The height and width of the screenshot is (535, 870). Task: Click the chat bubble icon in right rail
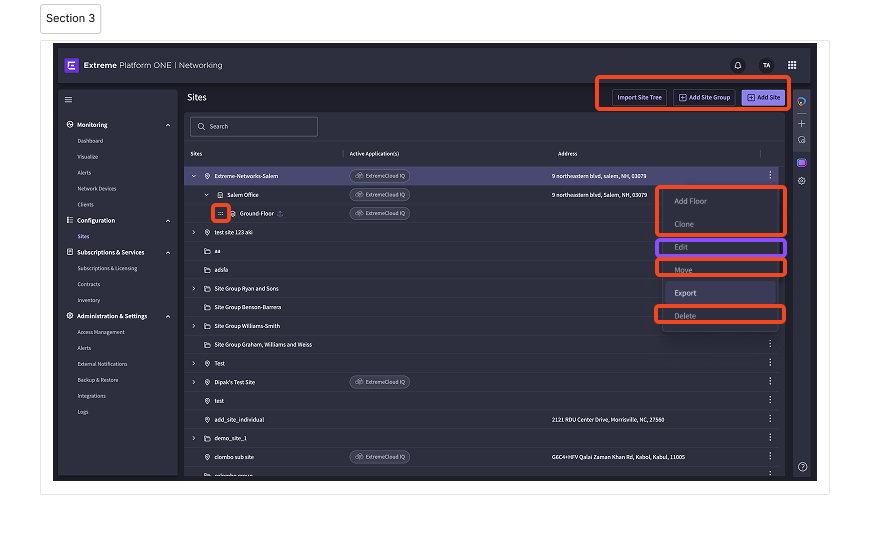(801, 140)
